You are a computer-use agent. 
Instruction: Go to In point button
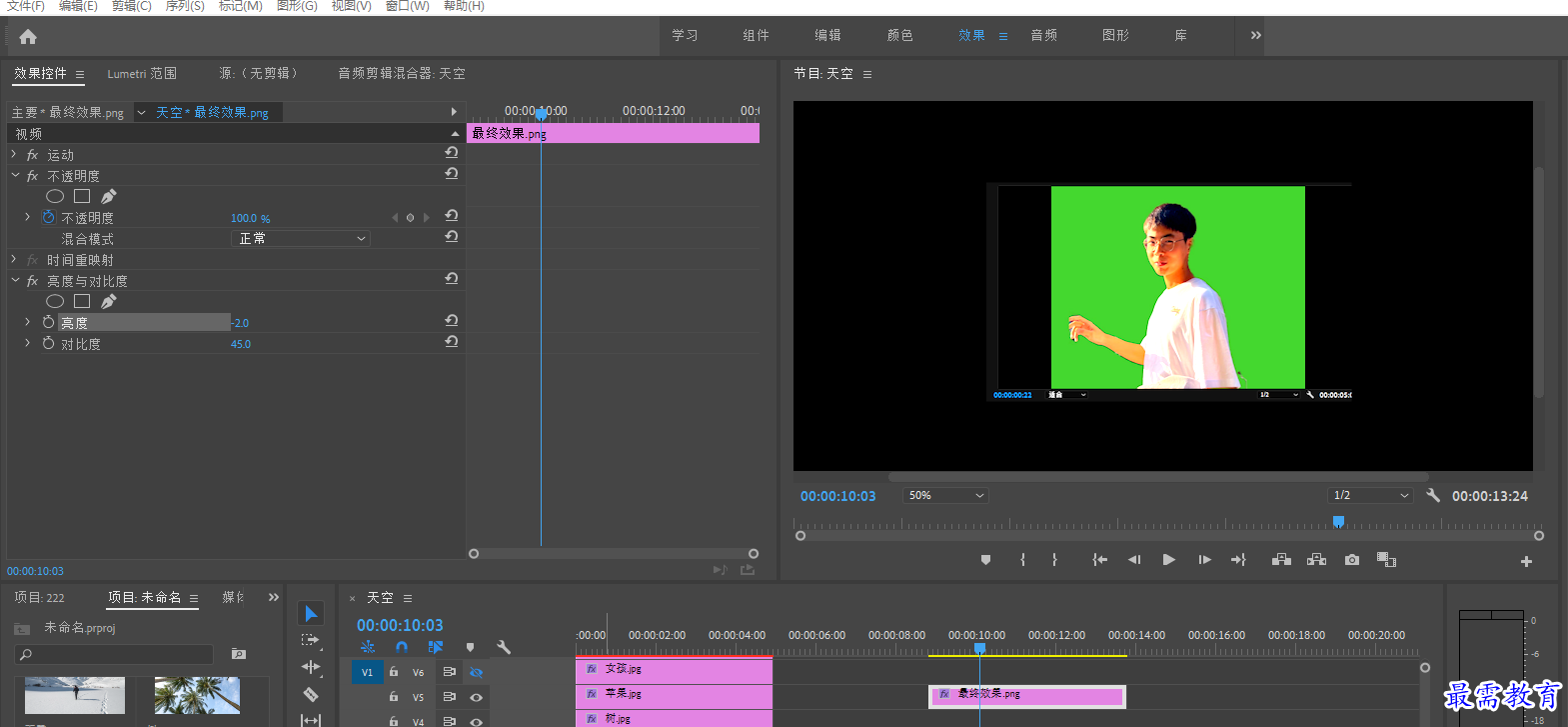tap(1099, 560)
